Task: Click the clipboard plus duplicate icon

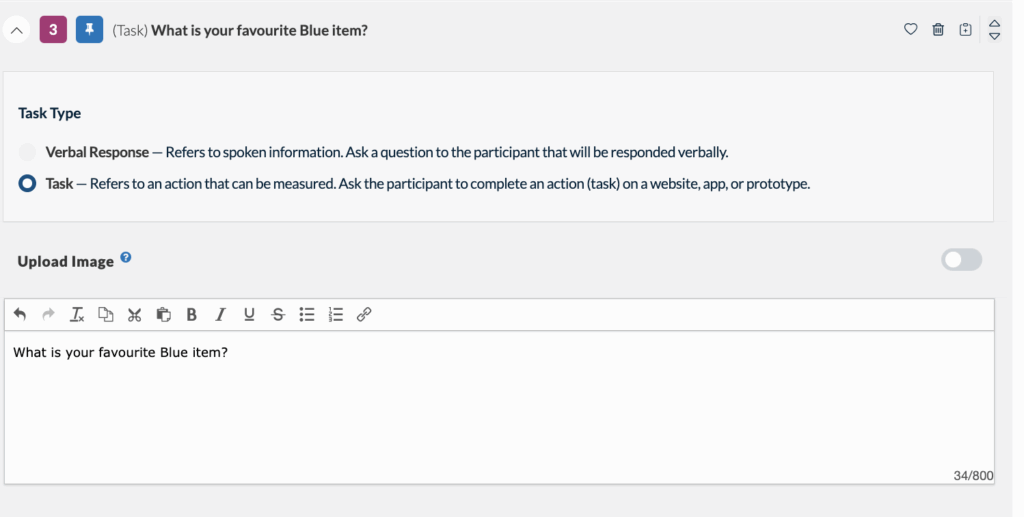Action: point(965,30)
